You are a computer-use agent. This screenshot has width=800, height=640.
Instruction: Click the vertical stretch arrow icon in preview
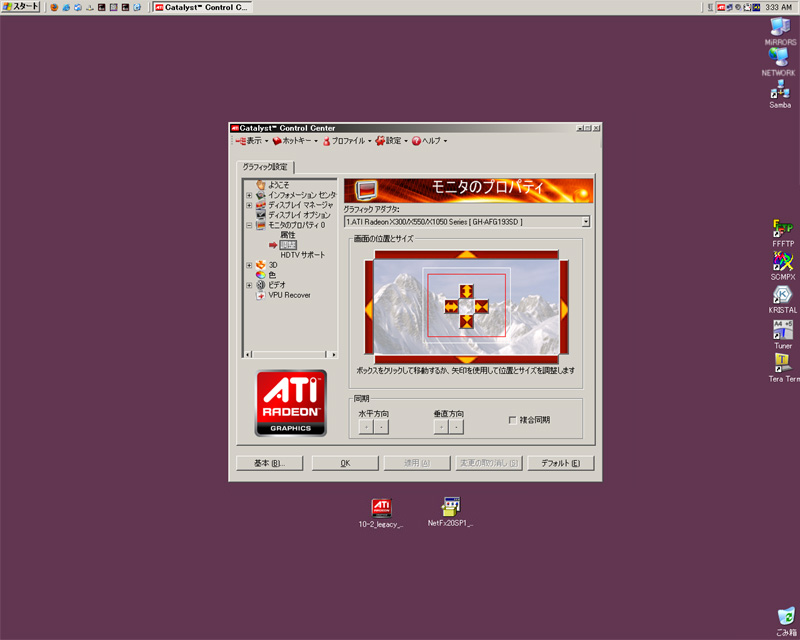[x=465, y=291]
